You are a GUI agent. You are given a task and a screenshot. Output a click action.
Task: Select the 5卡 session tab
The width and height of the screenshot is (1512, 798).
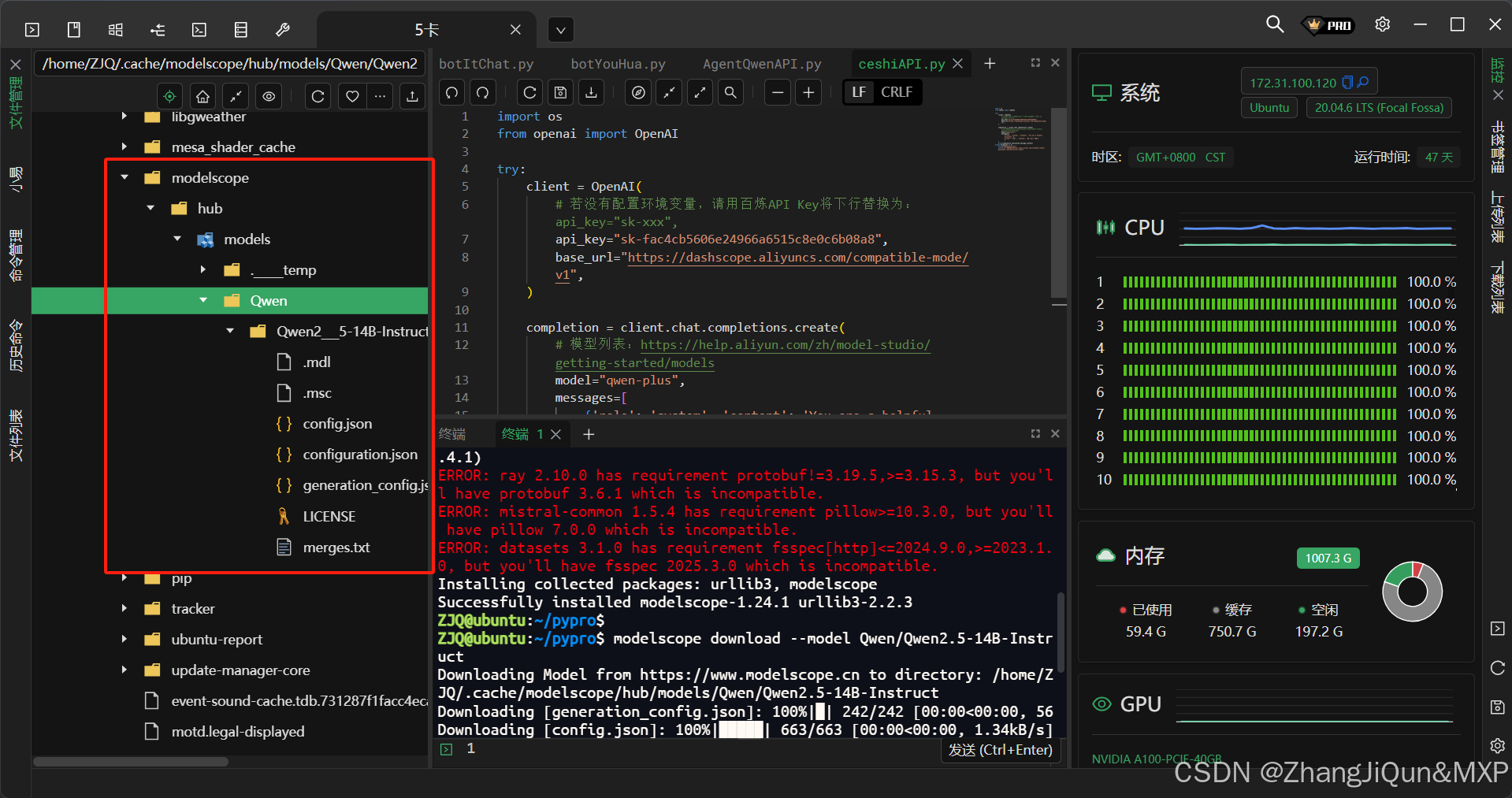tap(426, 30)
